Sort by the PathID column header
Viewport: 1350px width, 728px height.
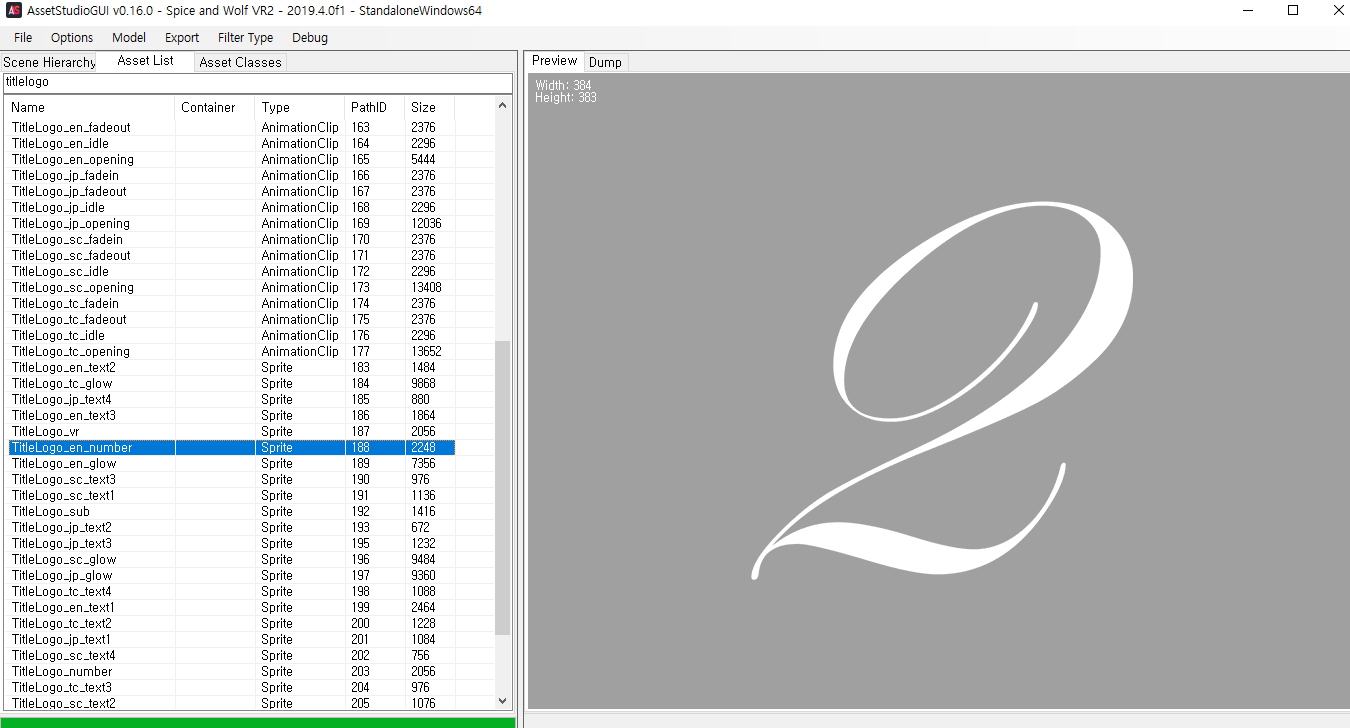click(375, 107)
